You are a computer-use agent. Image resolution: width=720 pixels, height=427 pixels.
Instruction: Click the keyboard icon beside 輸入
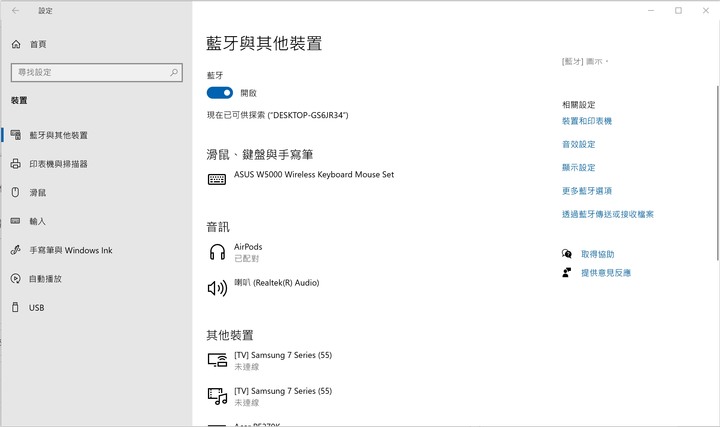(16, 221)
